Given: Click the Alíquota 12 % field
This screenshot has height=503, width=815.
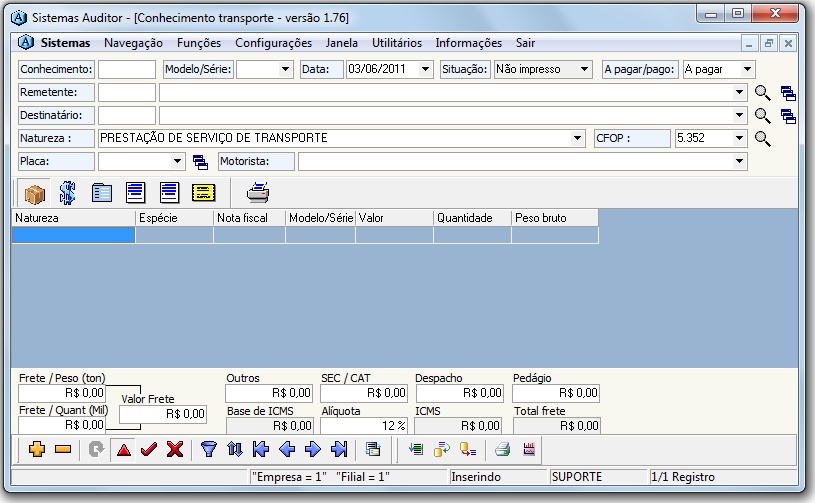Looking at the screenshot, I should click(363, 426).
